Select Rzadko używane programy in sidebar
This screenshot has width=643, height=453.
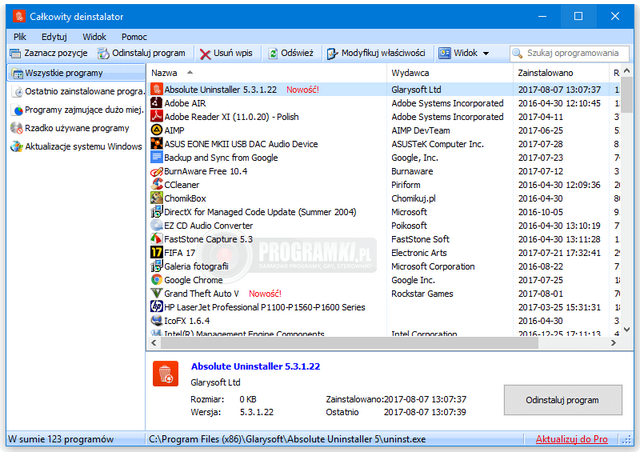[x=76, y=128]
